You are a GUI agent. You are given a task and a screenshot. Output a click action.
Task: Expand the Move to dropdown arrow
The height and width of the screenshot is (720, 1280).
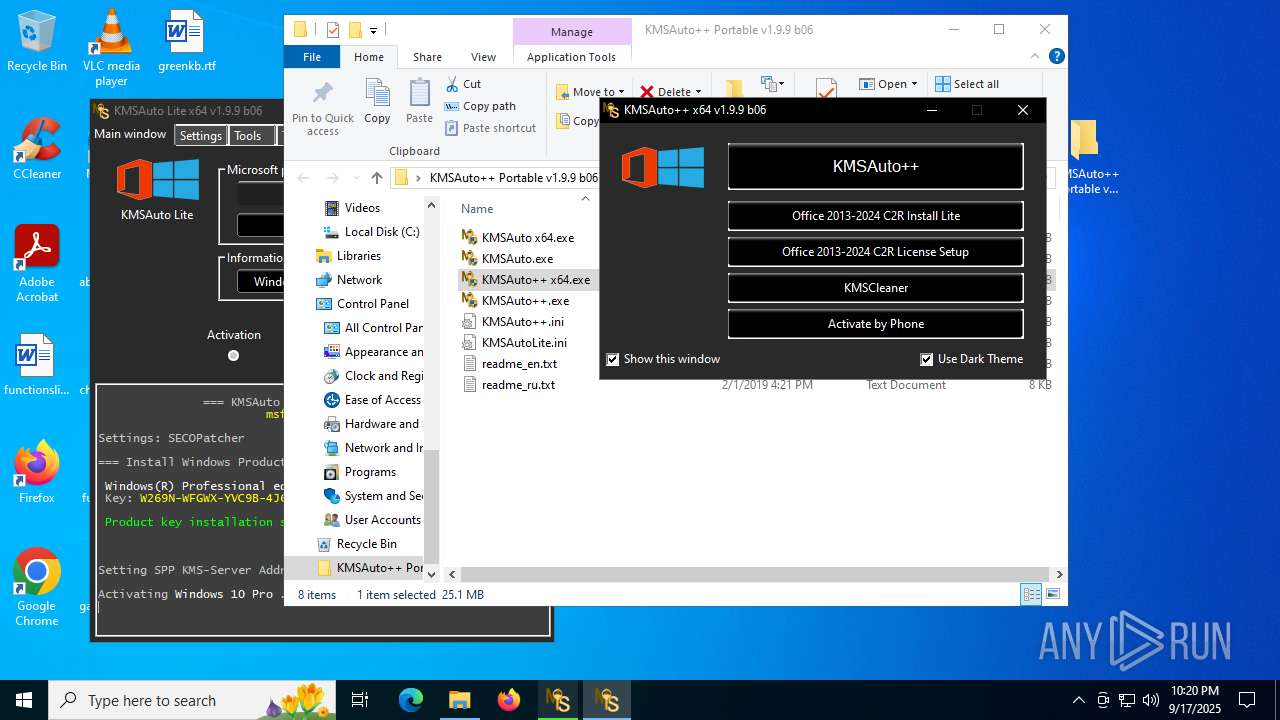622,92
